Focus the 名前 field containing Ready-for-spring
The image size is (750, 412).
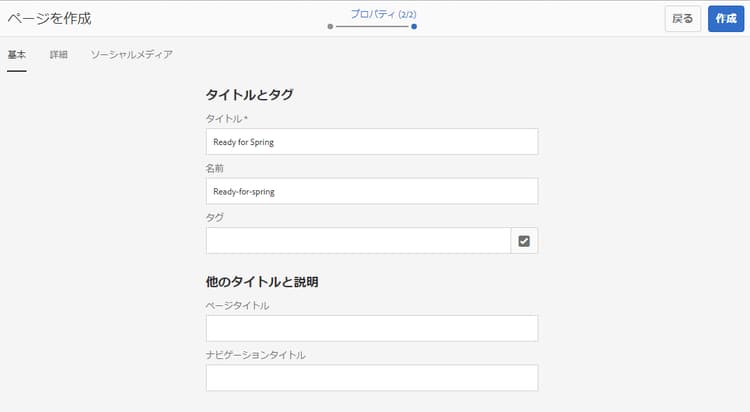tap(372, 191)
